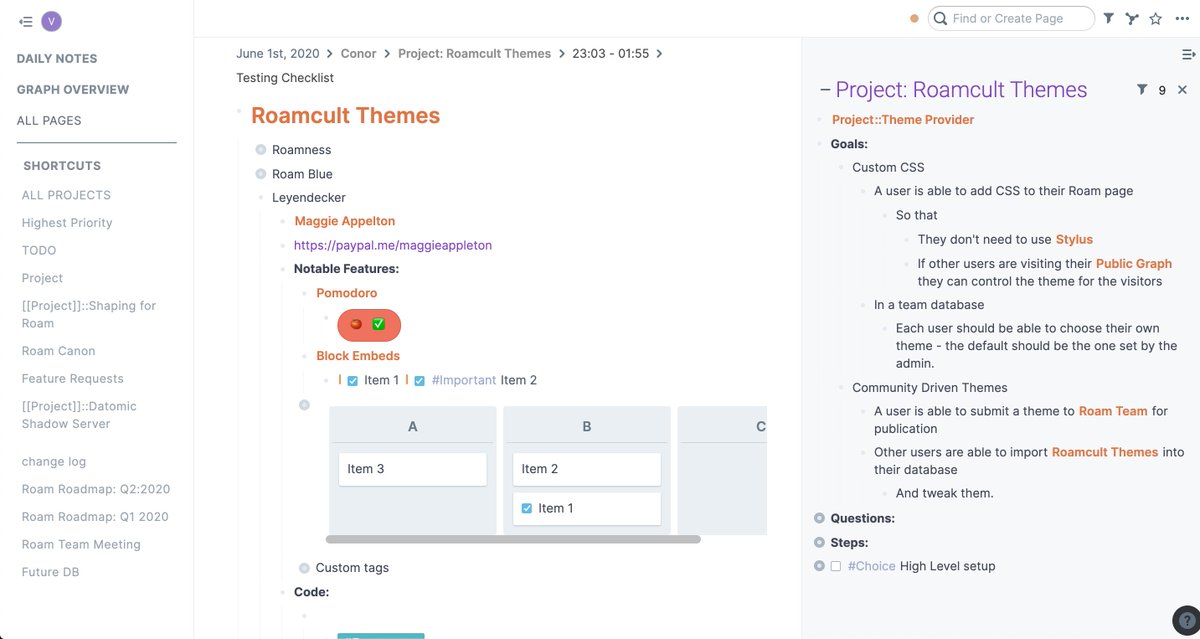Screen dimensions: 1200x639
Task: Open Roam Team Meeting shortcut
Action: pos(81,544)
